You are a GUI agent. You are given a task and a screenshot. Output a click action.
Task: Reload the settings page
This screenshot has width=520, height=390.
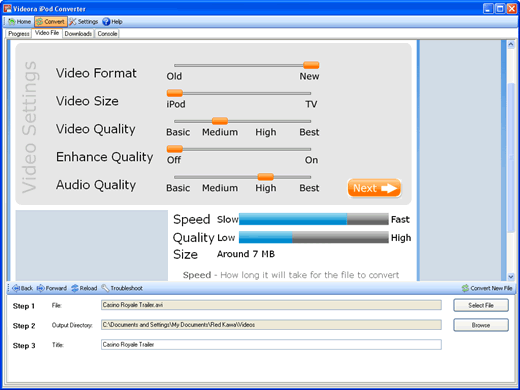(84, 288)
